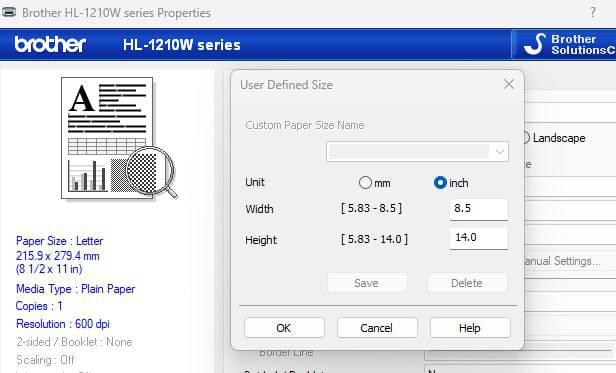Click the page preview thumbnail
The height and width of the screenshot is (373, 616).
tap(107, 138)
